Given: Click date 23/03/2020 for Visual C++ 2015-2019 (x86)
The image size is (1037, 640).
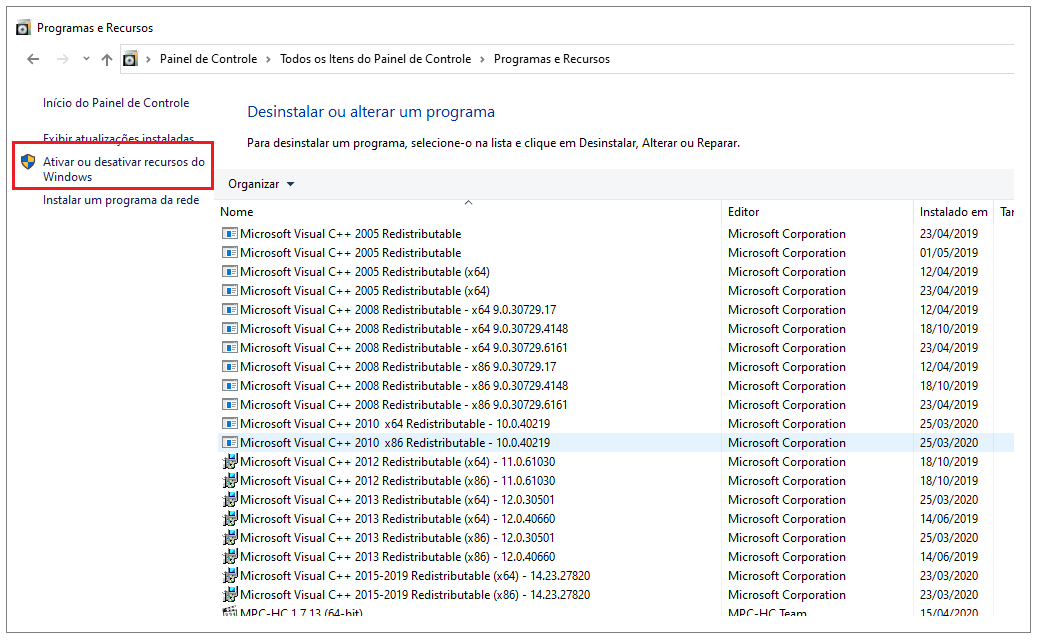Looking at the screenshot, I should tap(948, 595).
